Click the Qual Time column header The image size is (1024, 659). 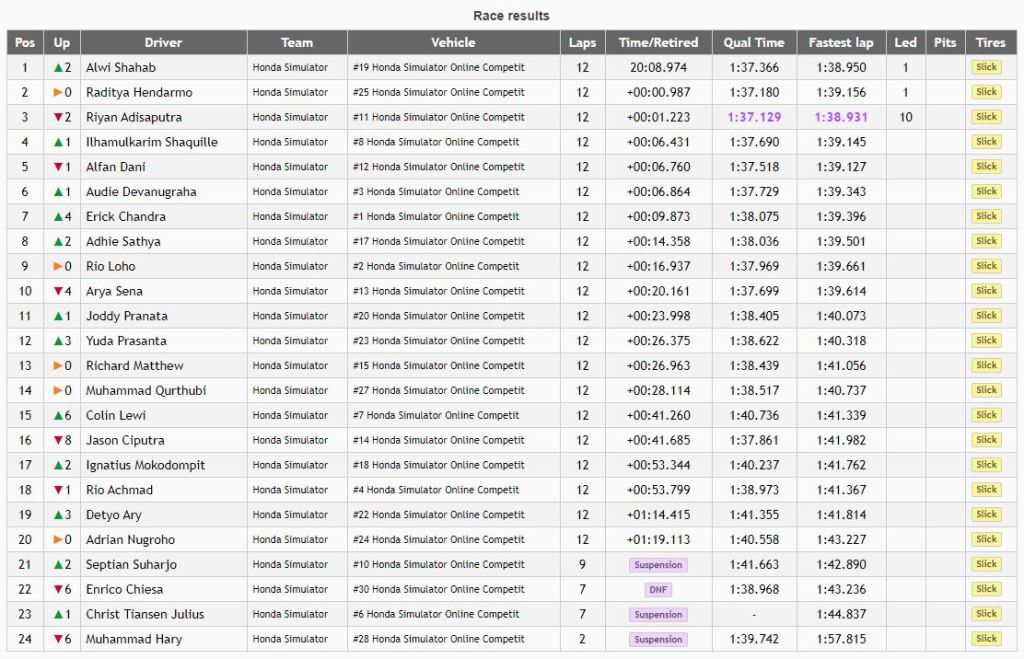coord(754,43)
